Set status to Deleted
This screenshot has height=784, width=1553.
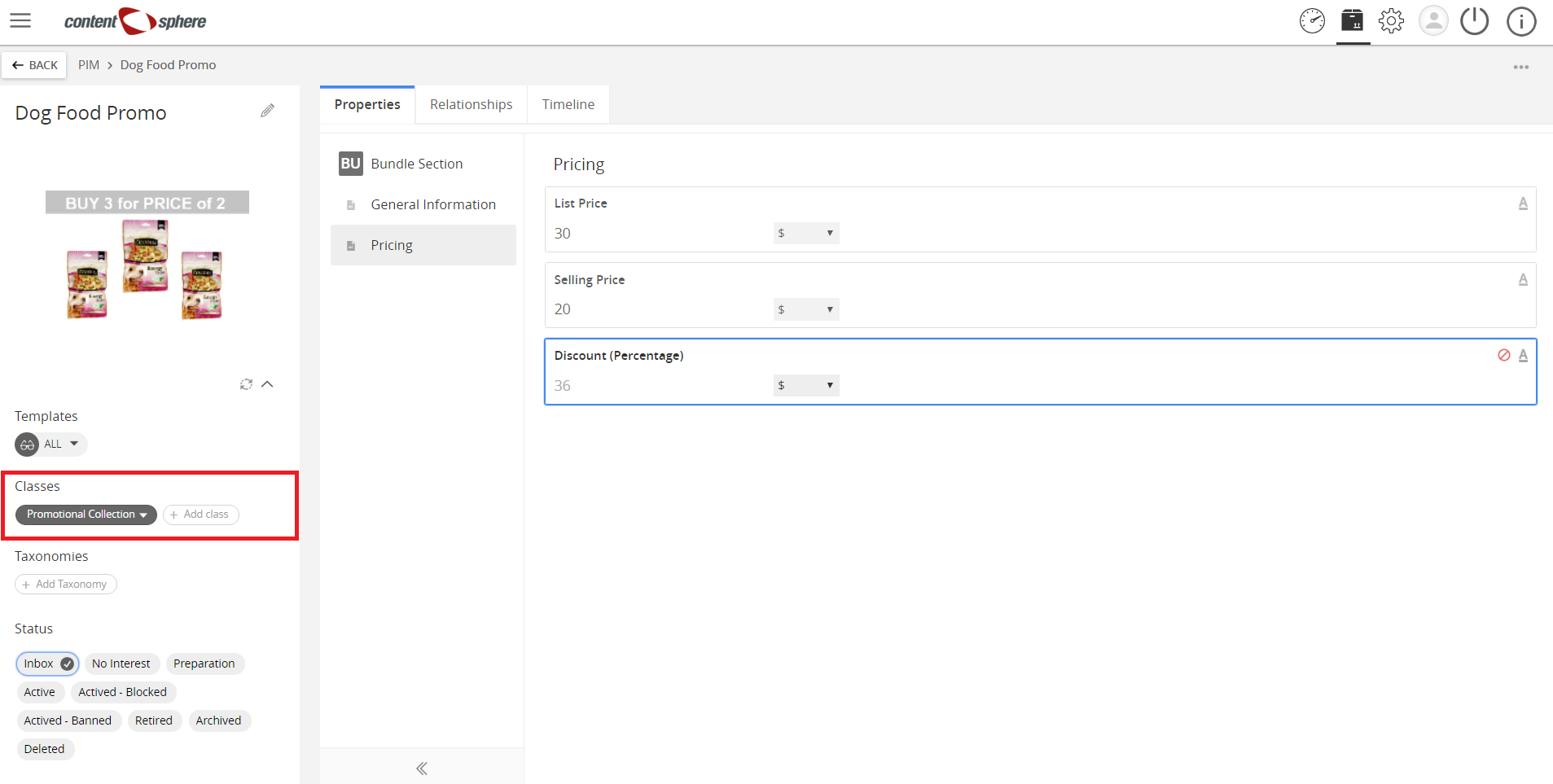pos(45,749)
